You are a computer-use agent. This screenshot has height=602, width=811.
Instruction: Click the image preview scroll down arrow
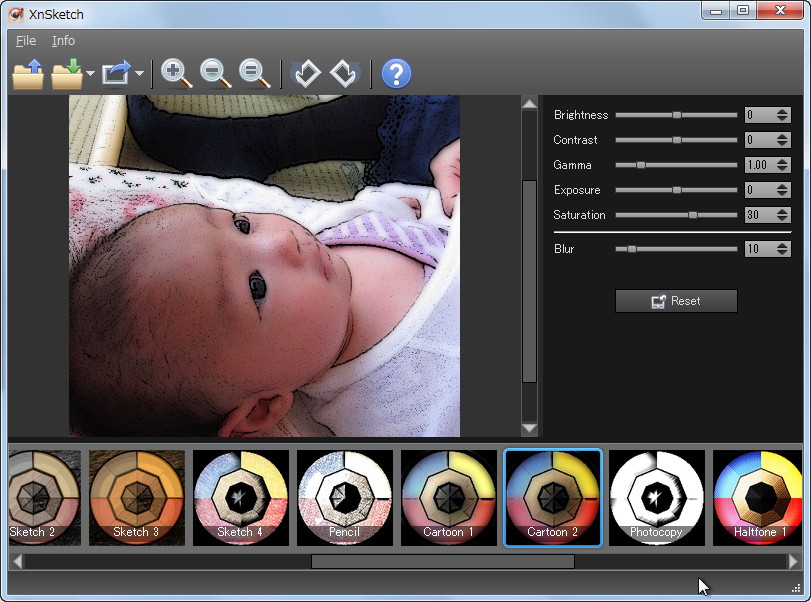pyautogui.click(x=529, y=428)
